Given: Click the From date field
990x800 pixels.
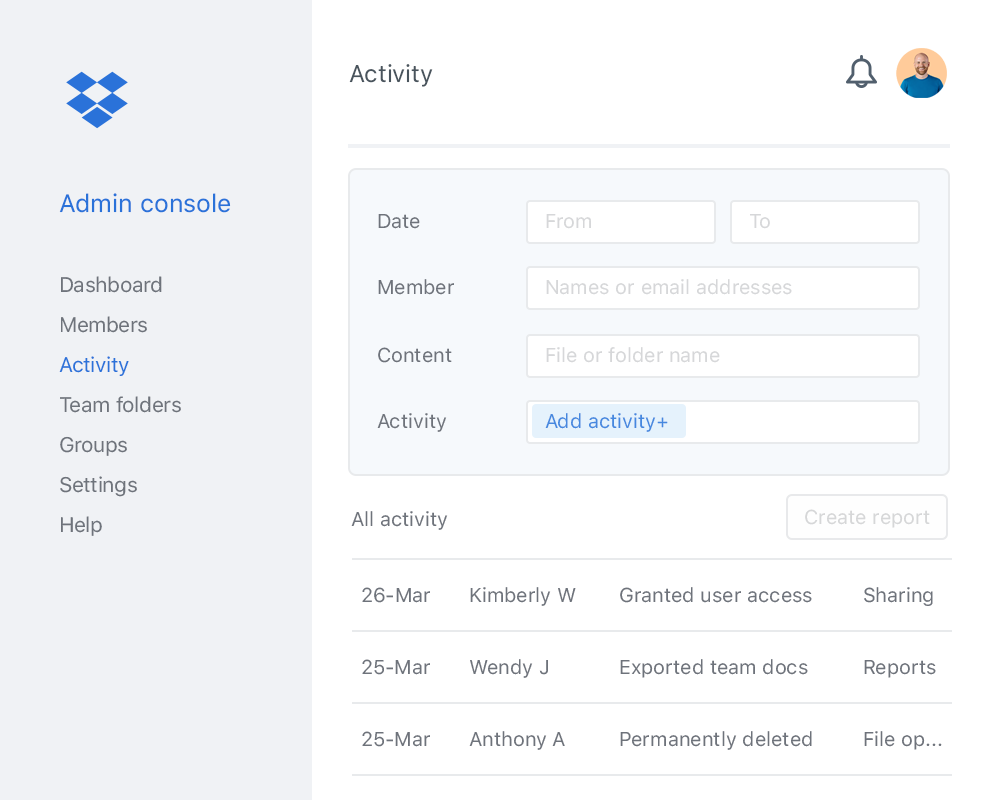Looking at the screenshot, I should [621, 222].
